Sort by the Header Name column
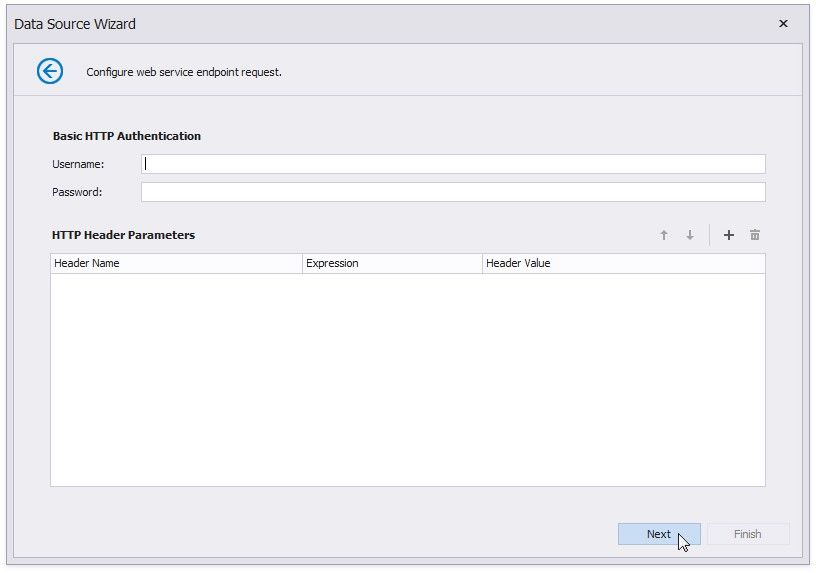816x573 pixels. click(x=176, y=263)
